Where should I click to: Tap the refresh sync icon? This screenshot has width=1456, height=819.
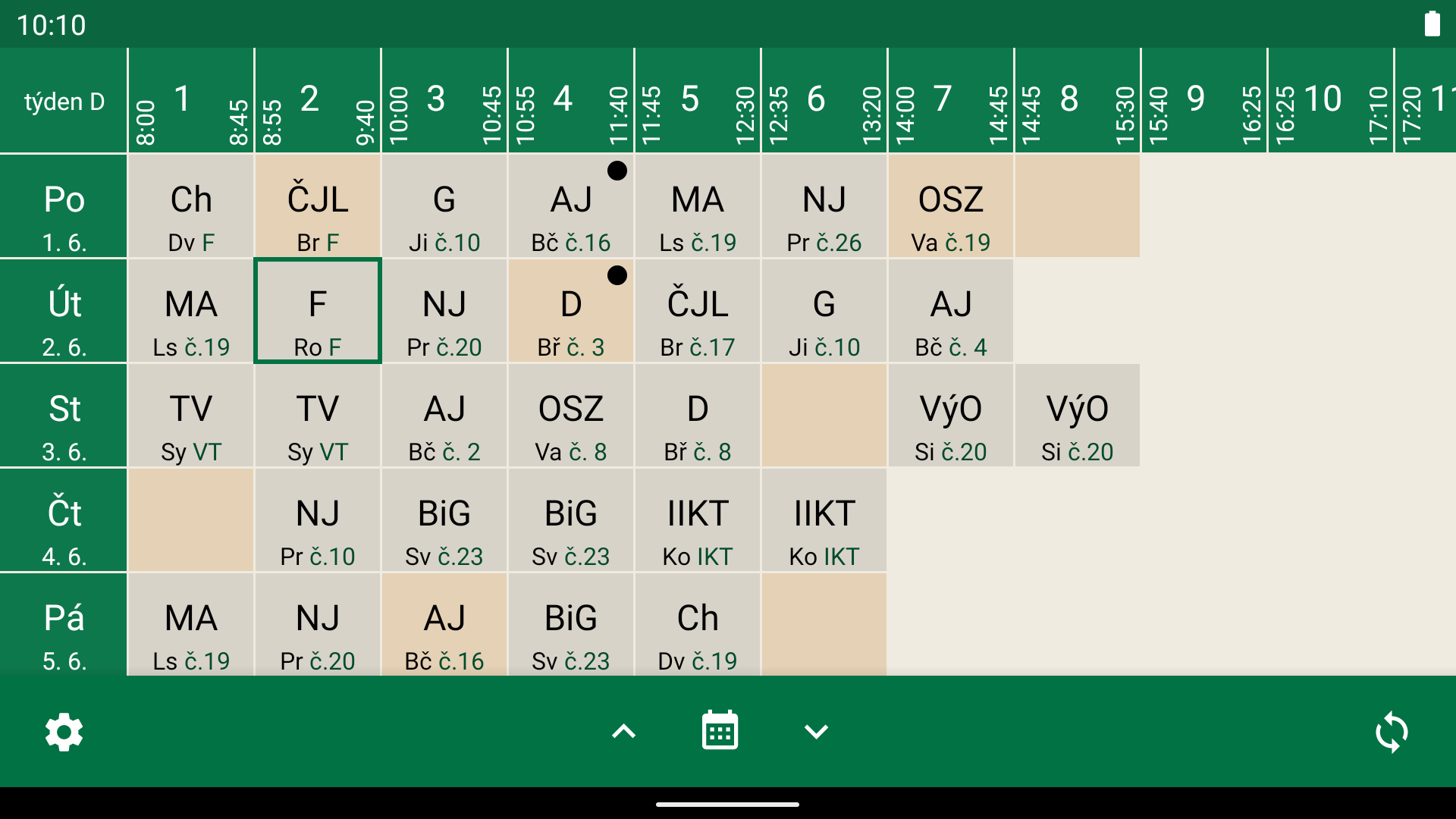pos(1392,732)
